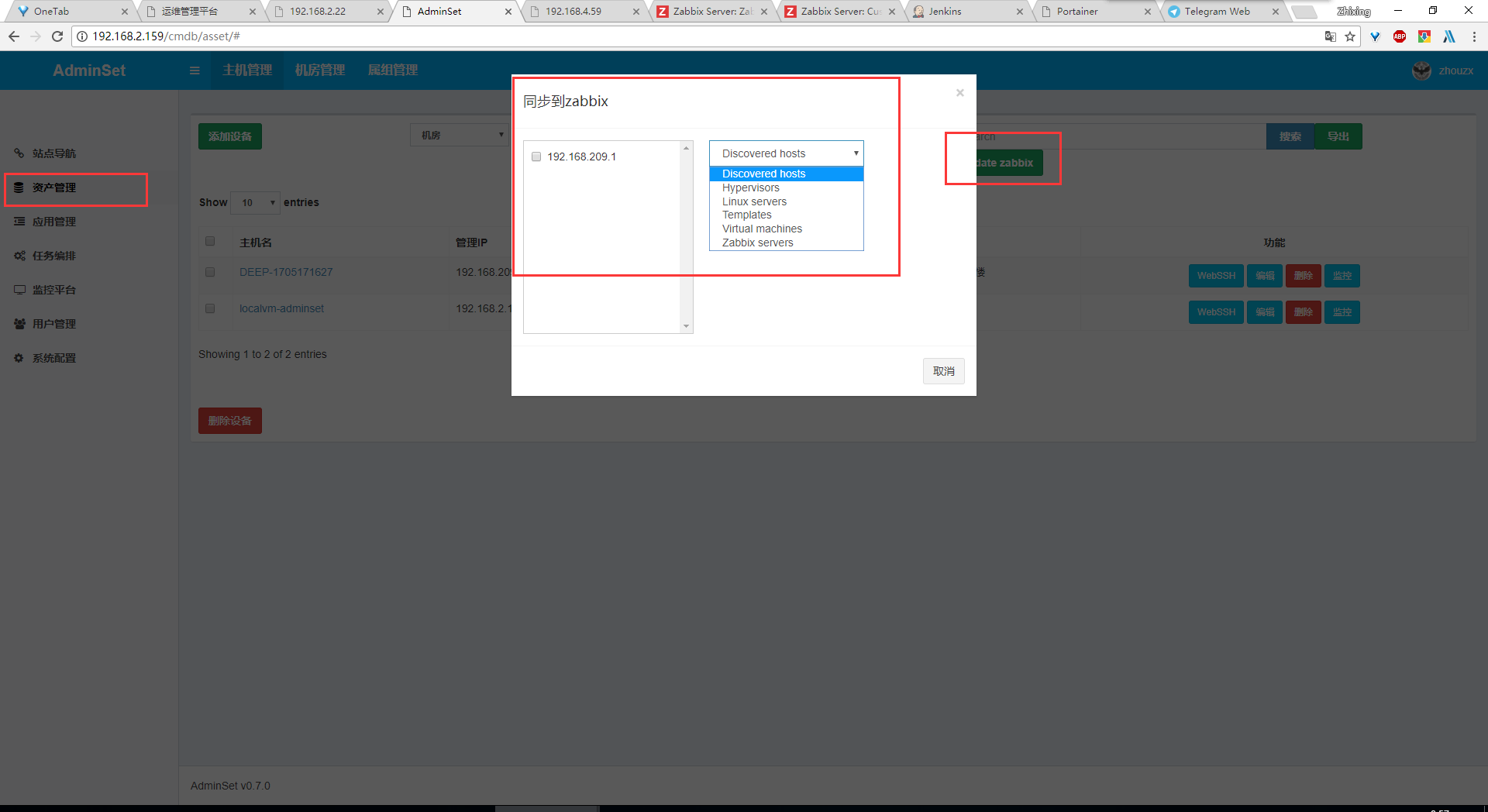Choose Hypervisors from the group list
The height and width of the screenshot is (812, 1488).
pos(786,188)
